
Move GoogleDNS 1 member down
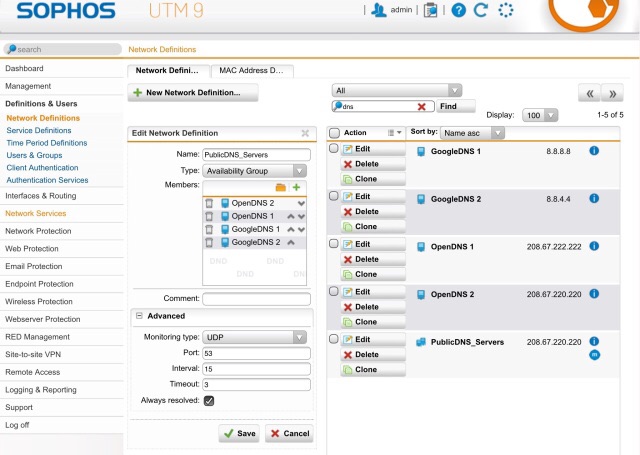point(301,229)
